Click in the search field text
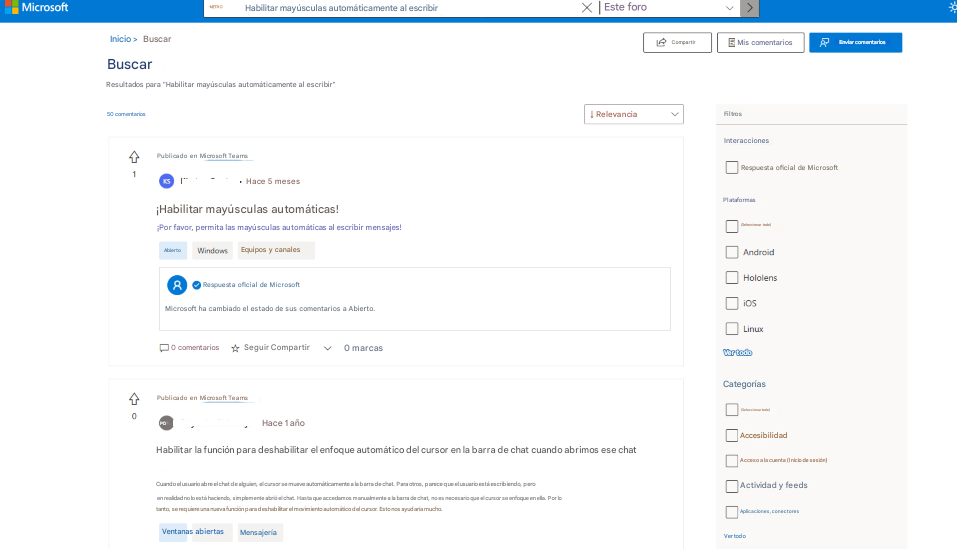 pos(341,8)
